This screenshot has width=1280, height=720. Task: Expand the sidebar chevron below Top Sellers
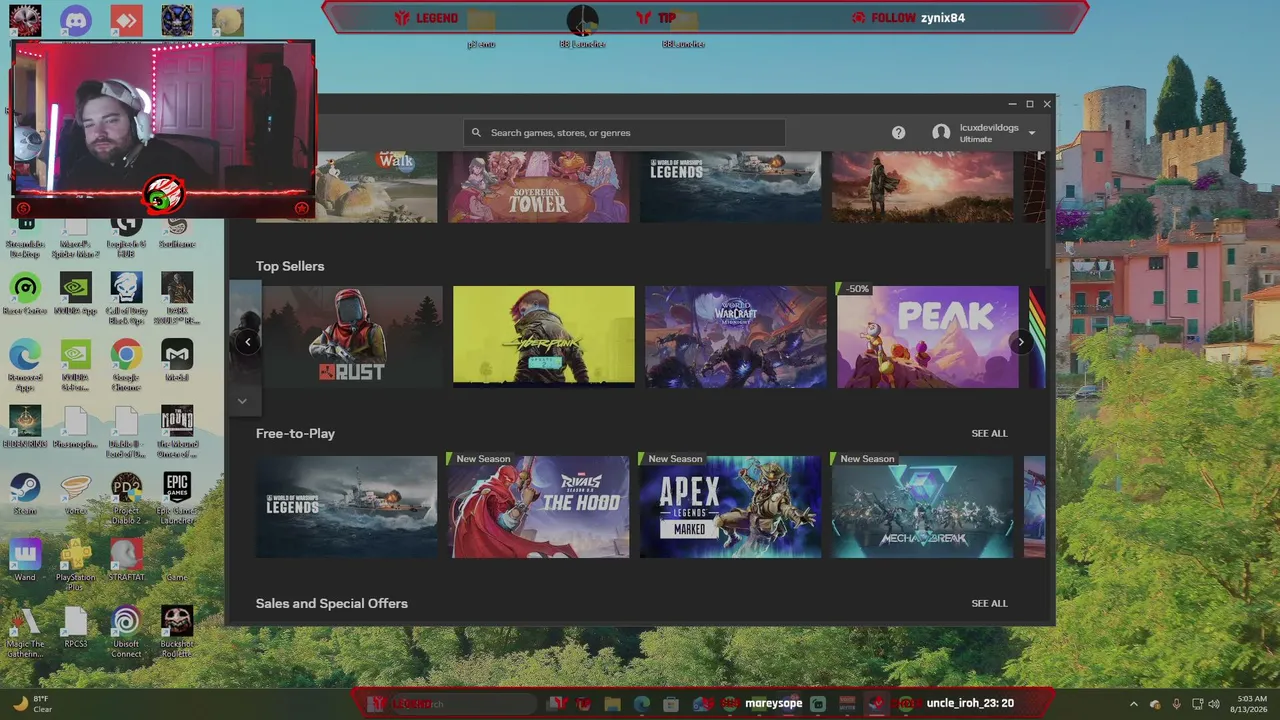tap(242, 401)
